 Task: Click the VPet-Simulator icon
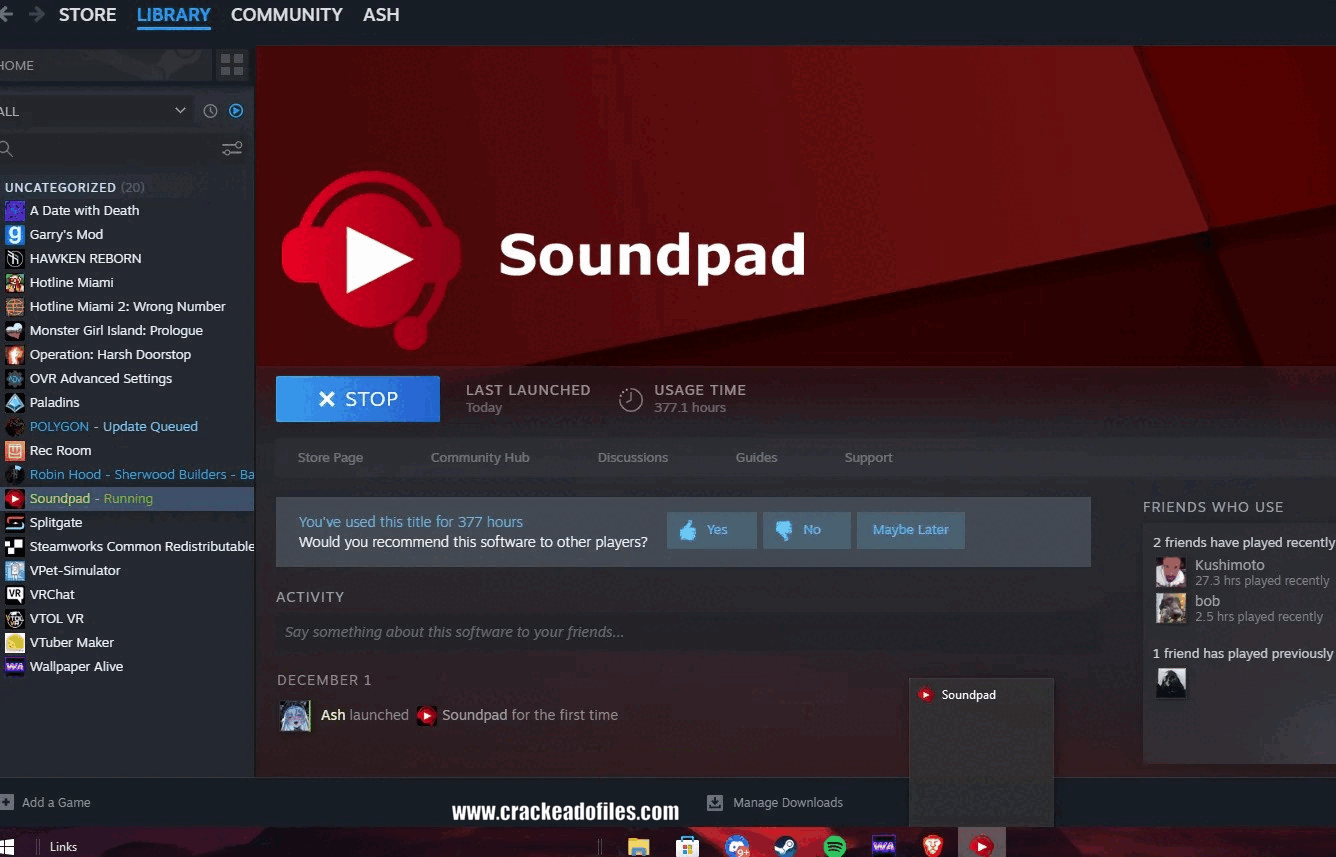point(14,571)
